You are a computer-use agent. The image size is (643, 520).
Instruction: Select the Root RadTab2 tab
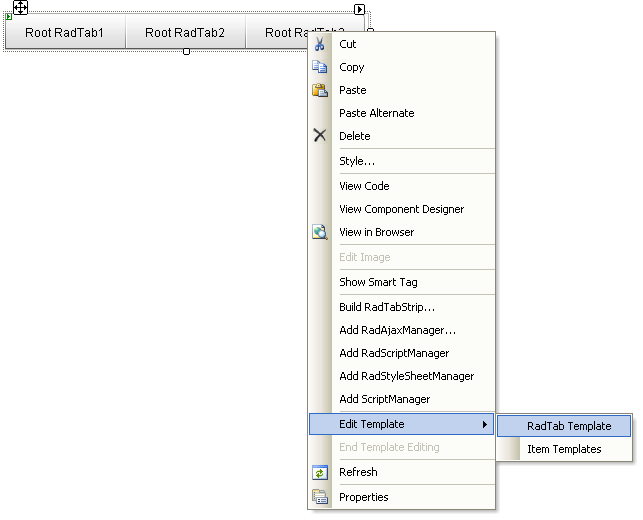coord(185,32)
